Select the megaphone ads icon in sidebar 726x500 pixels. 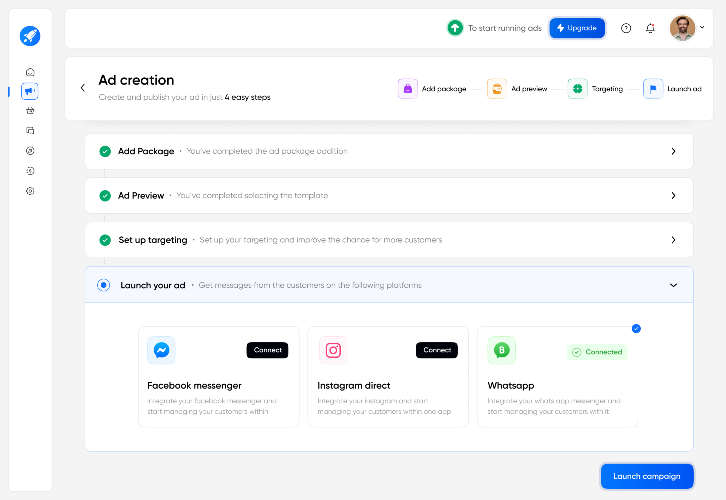pyautogui.click(x=30, y=91)
